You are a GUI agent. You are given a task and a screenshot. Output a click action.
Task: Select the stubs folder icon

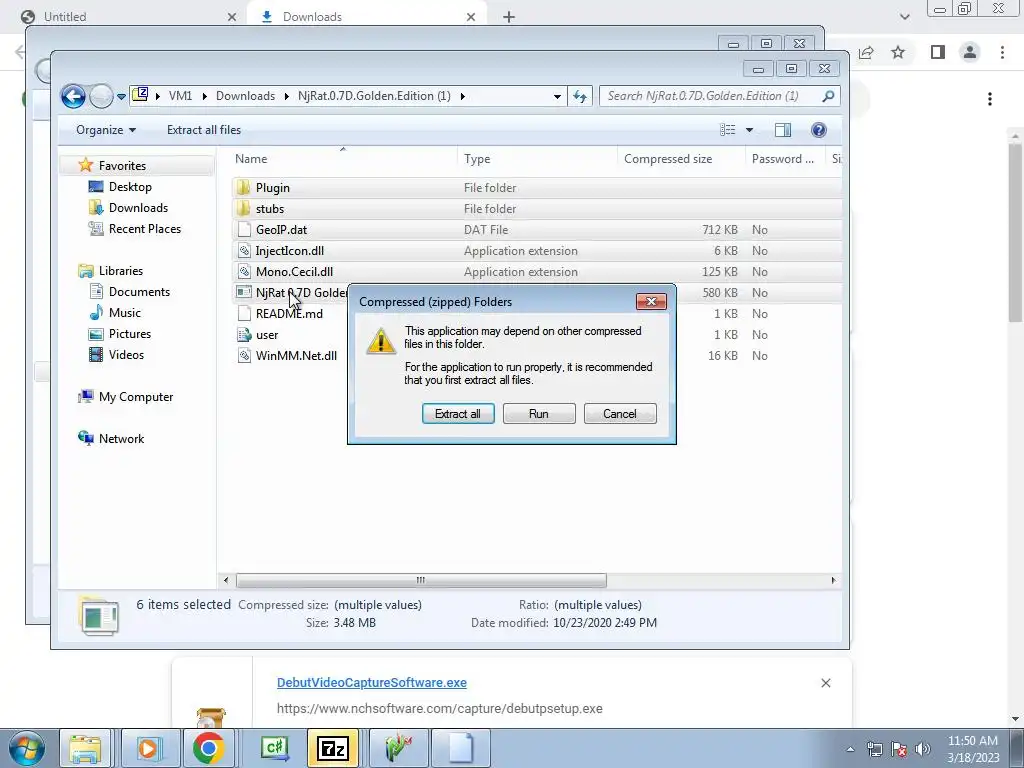(x=244, y=209)
